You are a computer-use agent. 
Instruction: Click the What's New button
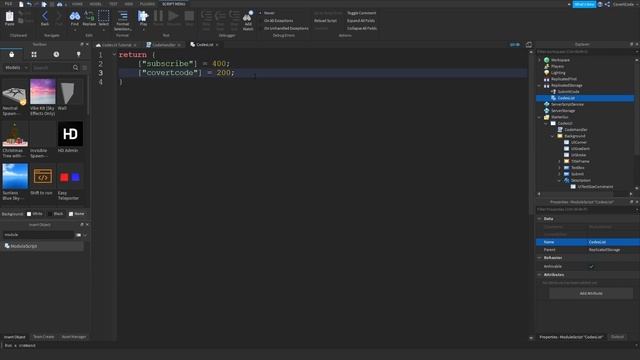click(x=584, y=4)
